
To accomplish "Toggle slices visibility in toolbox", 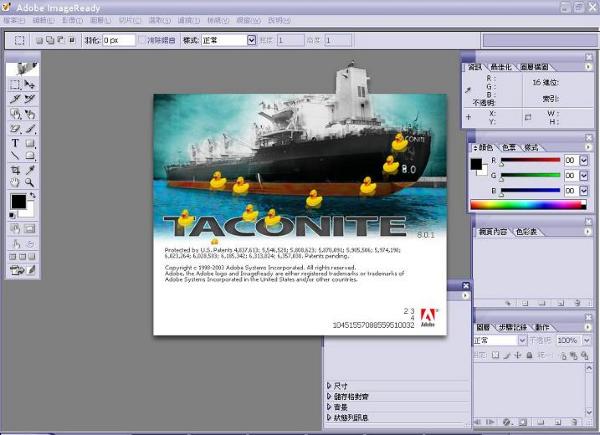I will click(x=30, y=229).
